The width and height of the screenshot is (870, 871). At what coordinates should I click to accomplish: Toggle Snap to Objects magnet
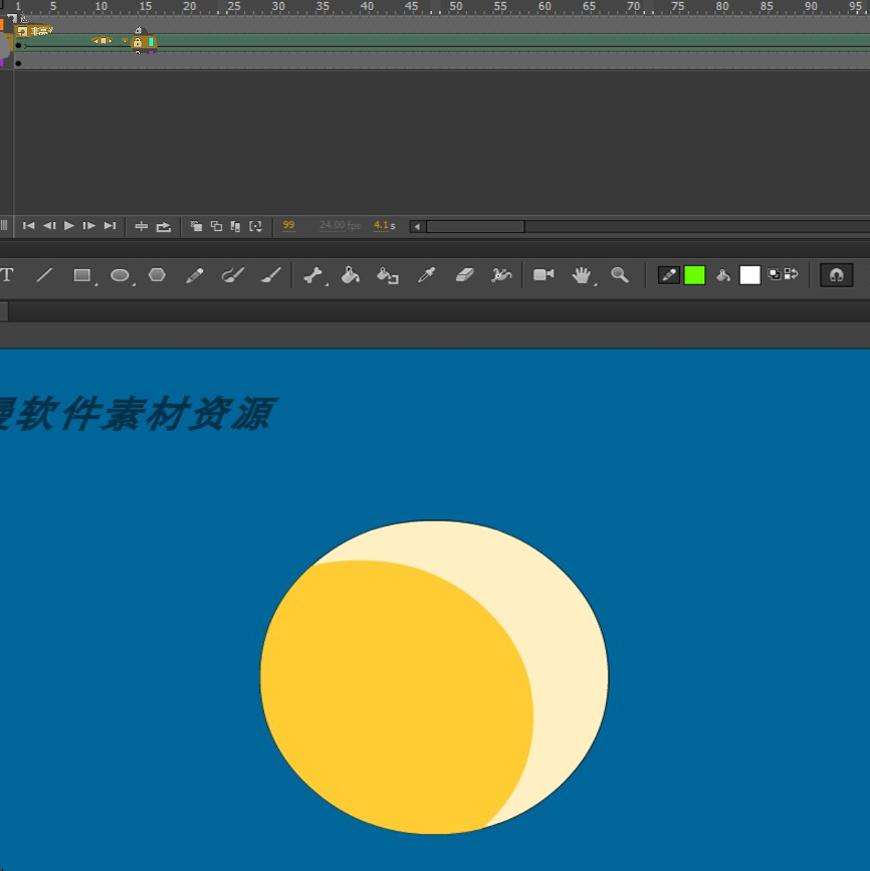pyautogui.click(x=837, y=275)
